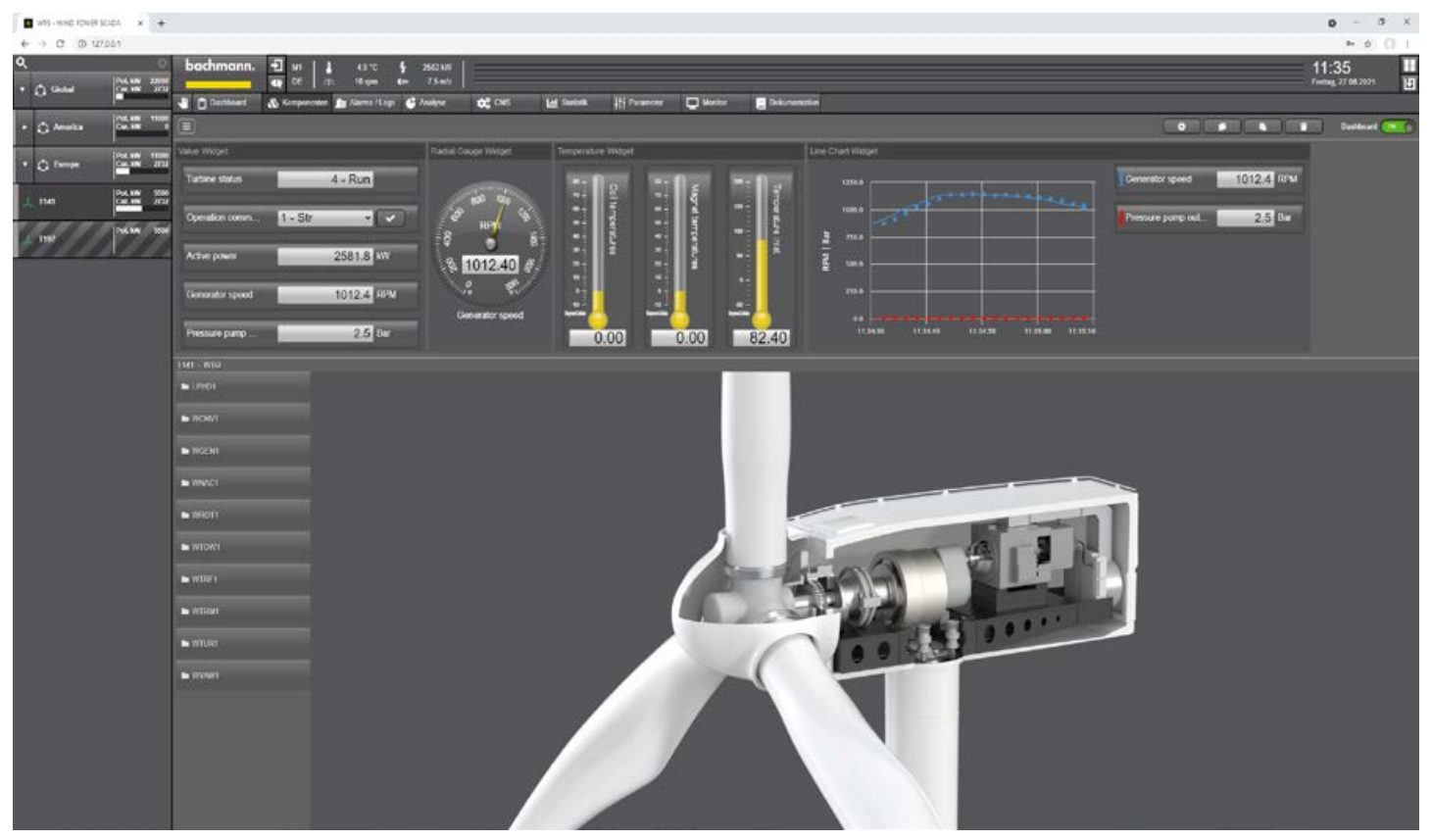The width and height of the screenshot is (1431, 840).
Task: Select the Analyse icon in the toolbar
Action: tap(412, 104)
